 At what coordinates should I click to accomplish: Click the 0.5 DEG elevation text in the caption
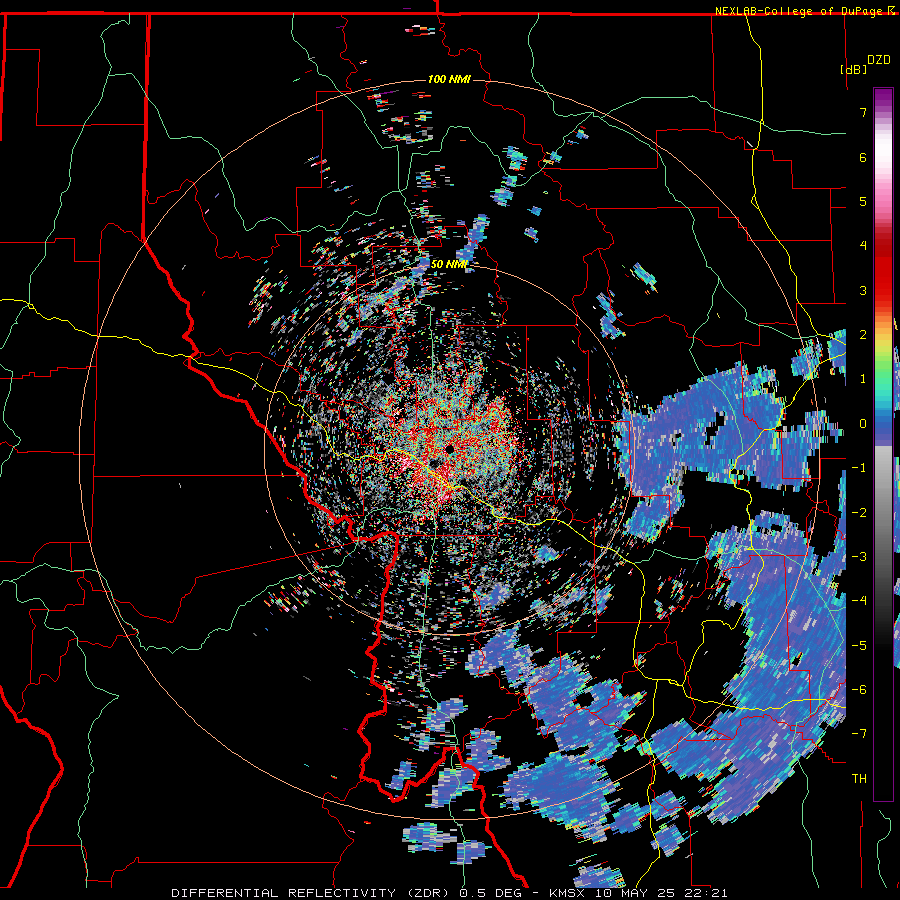[x=491, y=893]
